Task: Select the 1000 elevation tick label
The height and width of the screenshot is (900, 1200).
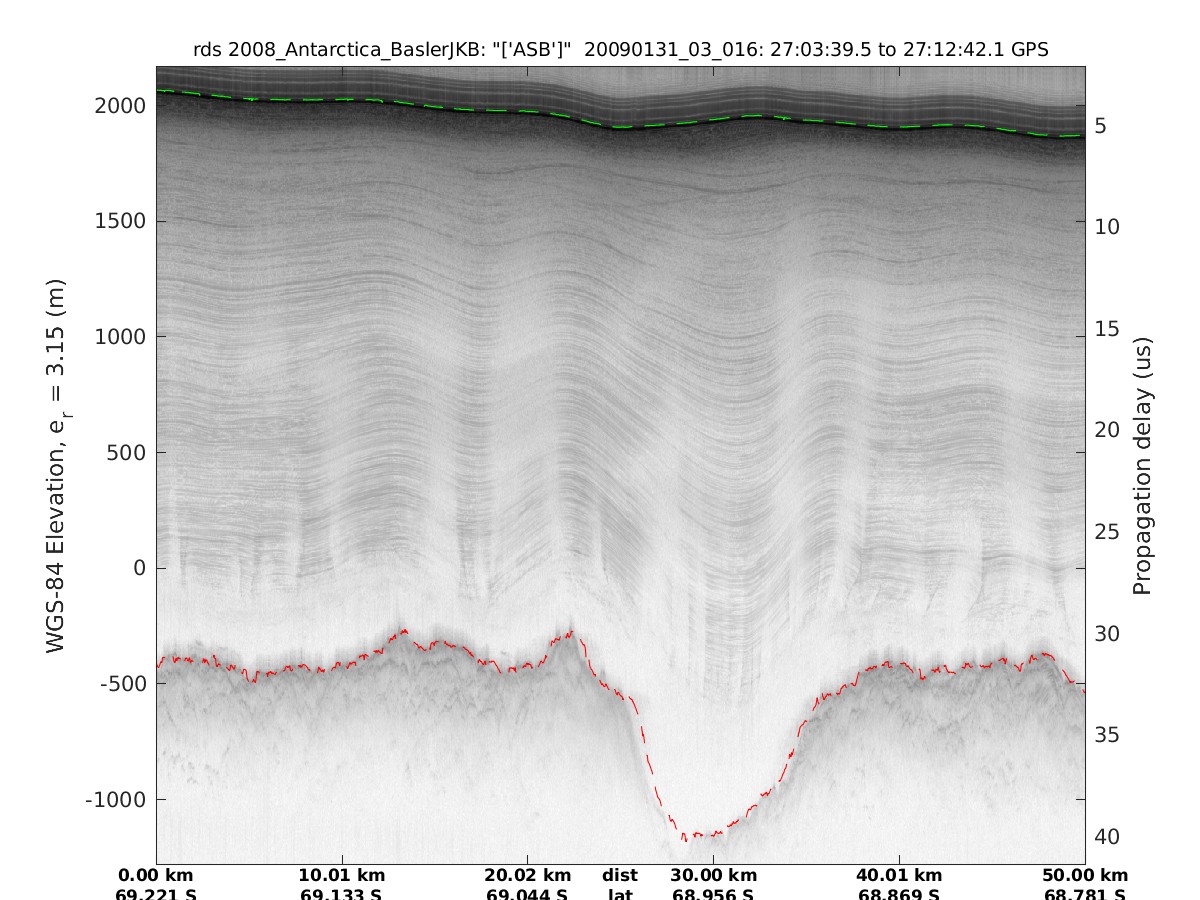Action: [120, 337]
